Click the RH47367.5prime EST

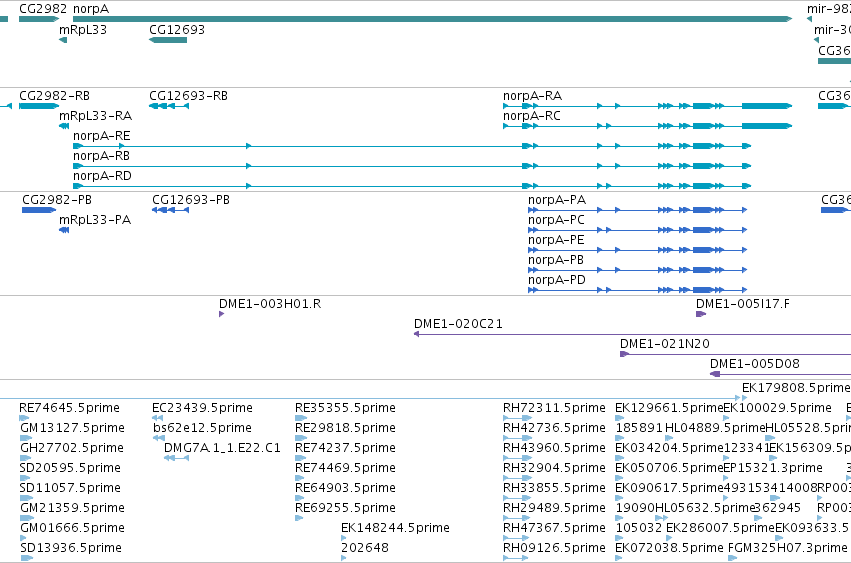point(517,538)
